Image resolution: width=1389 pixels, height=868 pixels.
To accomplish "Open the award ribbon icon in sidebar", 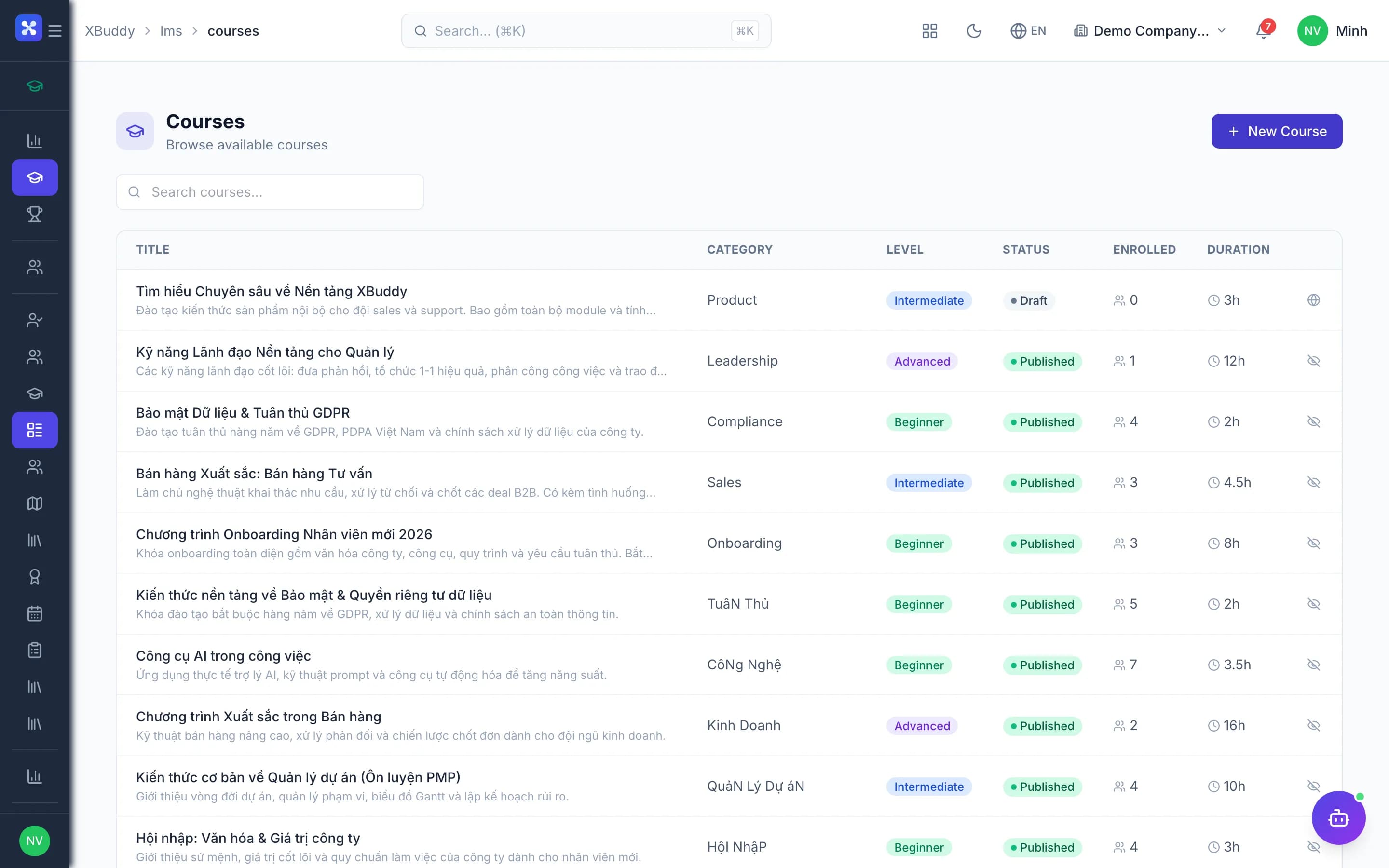I will (x=34, y=577).
